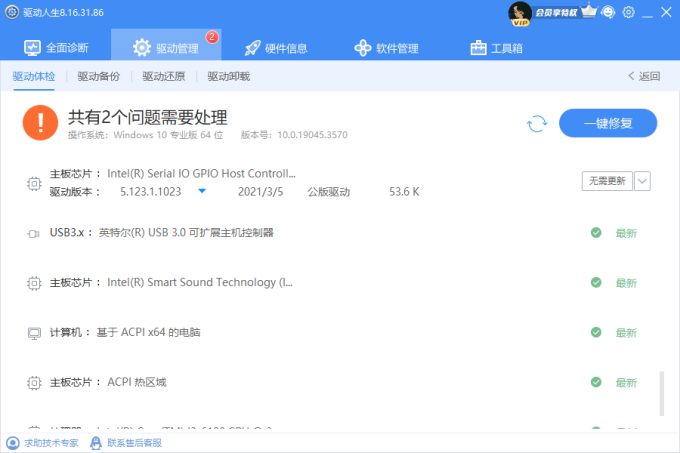The width and height of the screenshot is (680, 453).
Task: Click the 一键修复 button
Action: (607, 123)
